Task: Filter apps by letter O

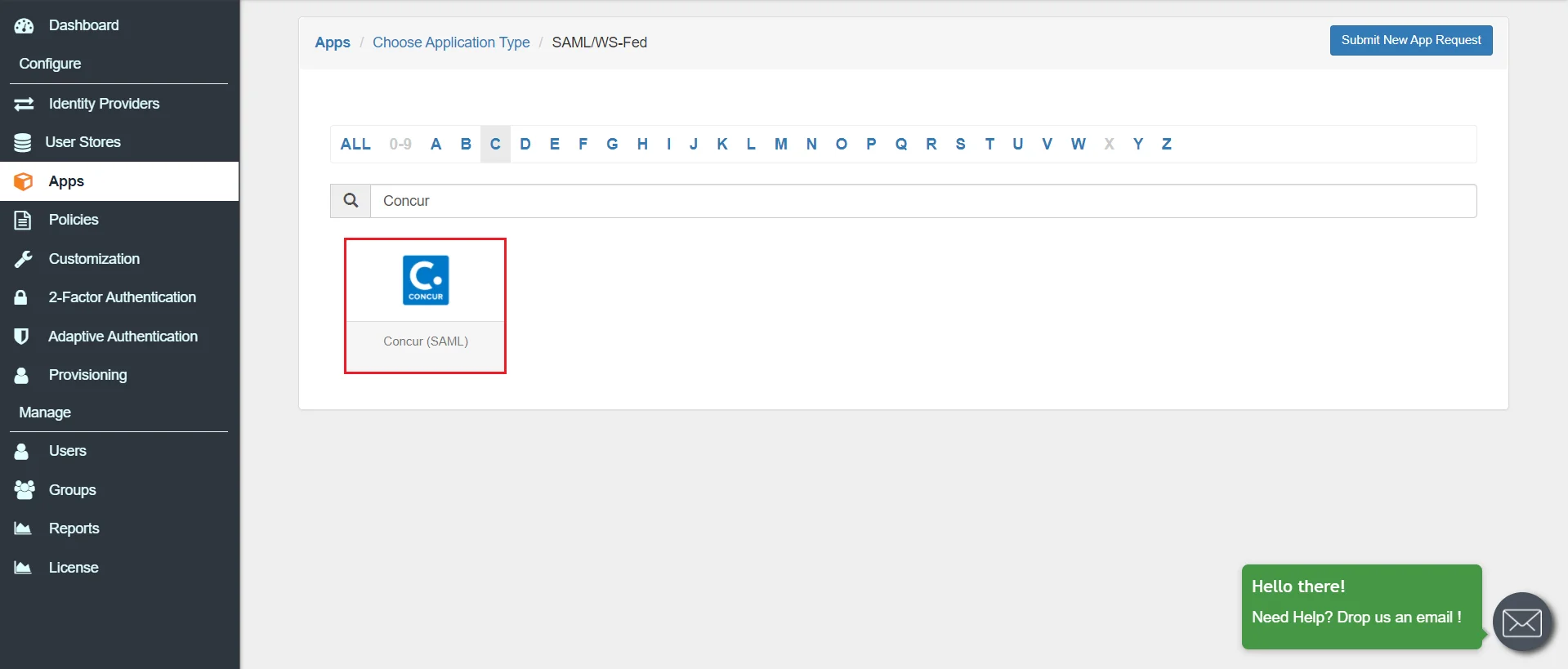Action: 842,144
